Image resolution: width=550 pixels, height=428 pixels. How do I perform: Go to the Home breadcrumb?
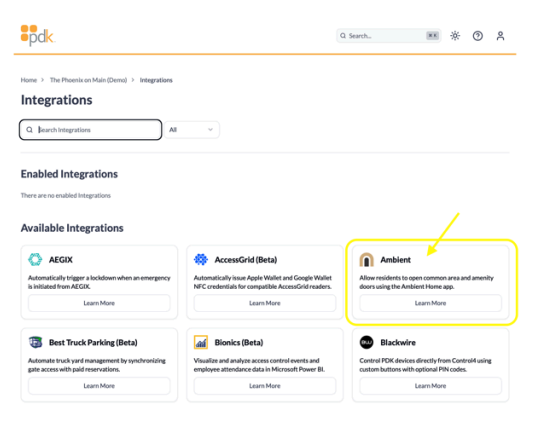(29, 80)
